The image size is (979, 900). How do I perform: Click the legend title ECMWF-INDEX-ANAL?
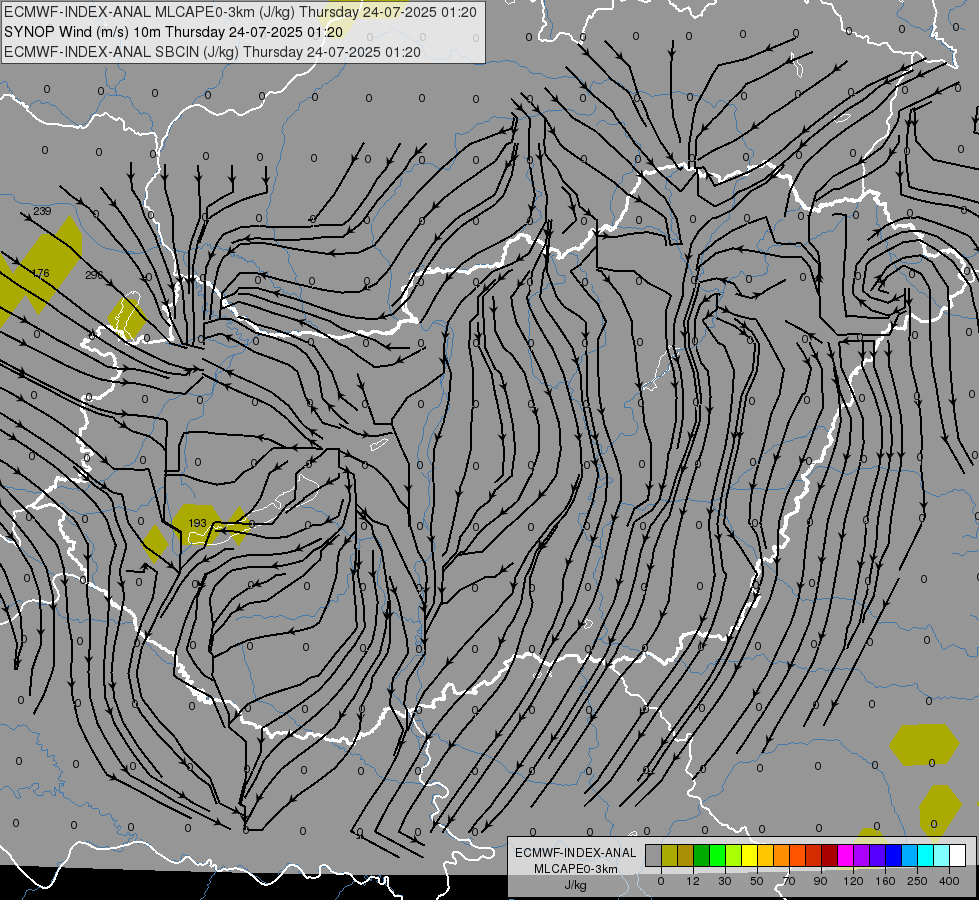[576, 853]
